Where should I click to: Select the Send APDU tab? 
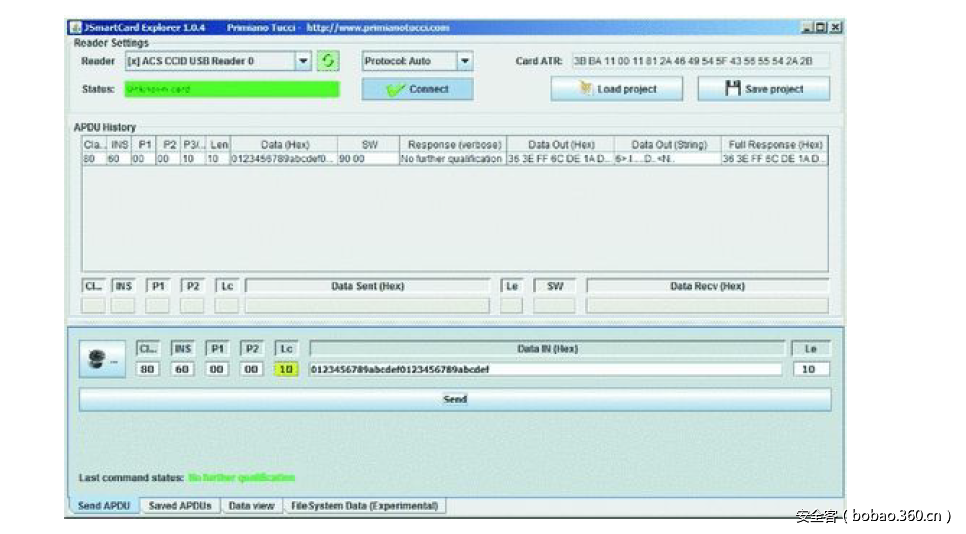104,506
